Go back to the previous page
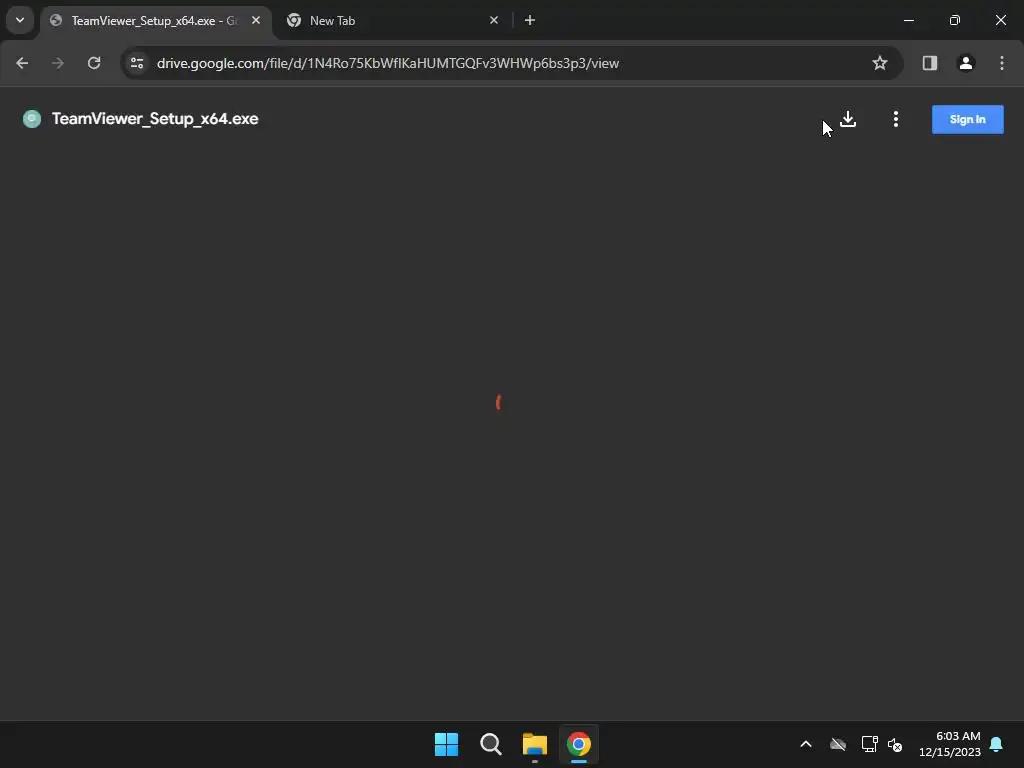1024x768 pixels. (x=22, y=63)
